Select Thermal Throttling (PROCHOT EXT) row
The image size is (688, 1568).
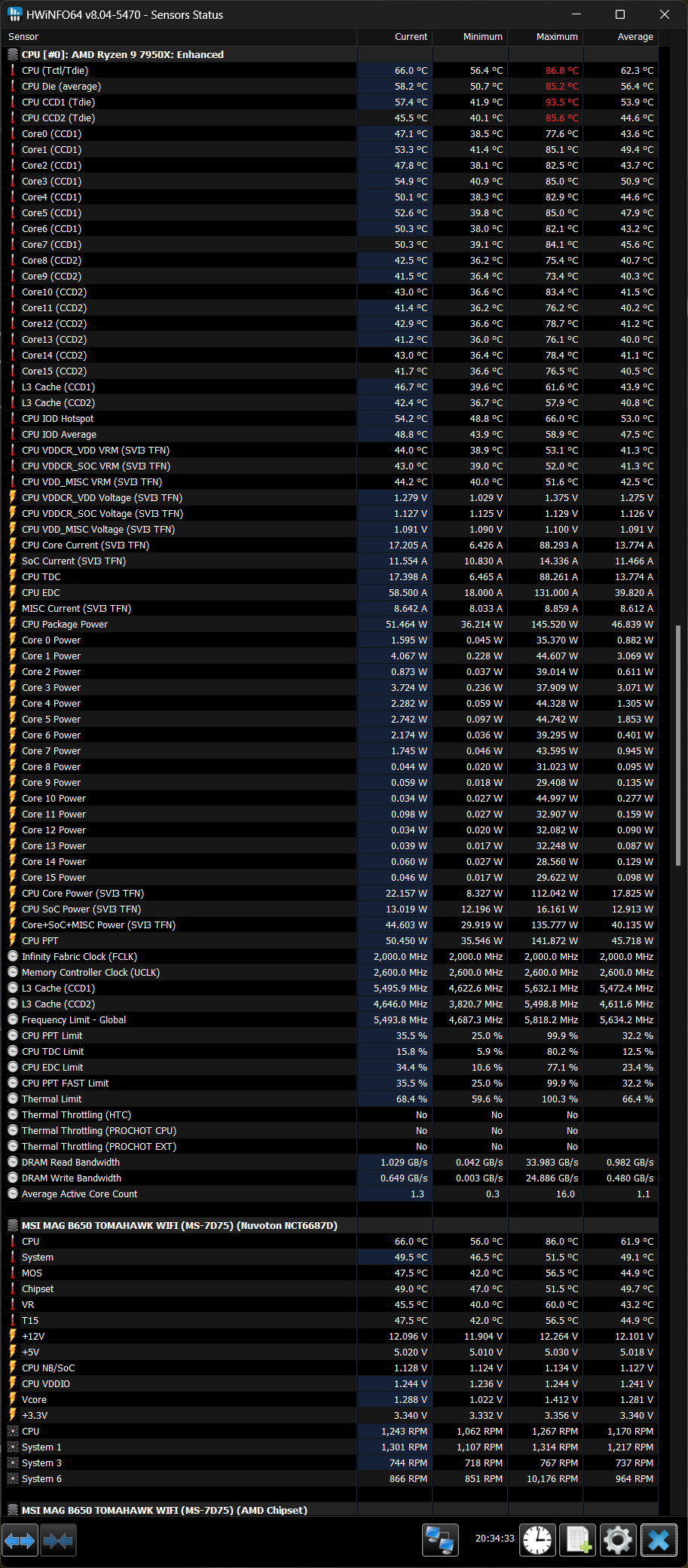pos(330,1146)
